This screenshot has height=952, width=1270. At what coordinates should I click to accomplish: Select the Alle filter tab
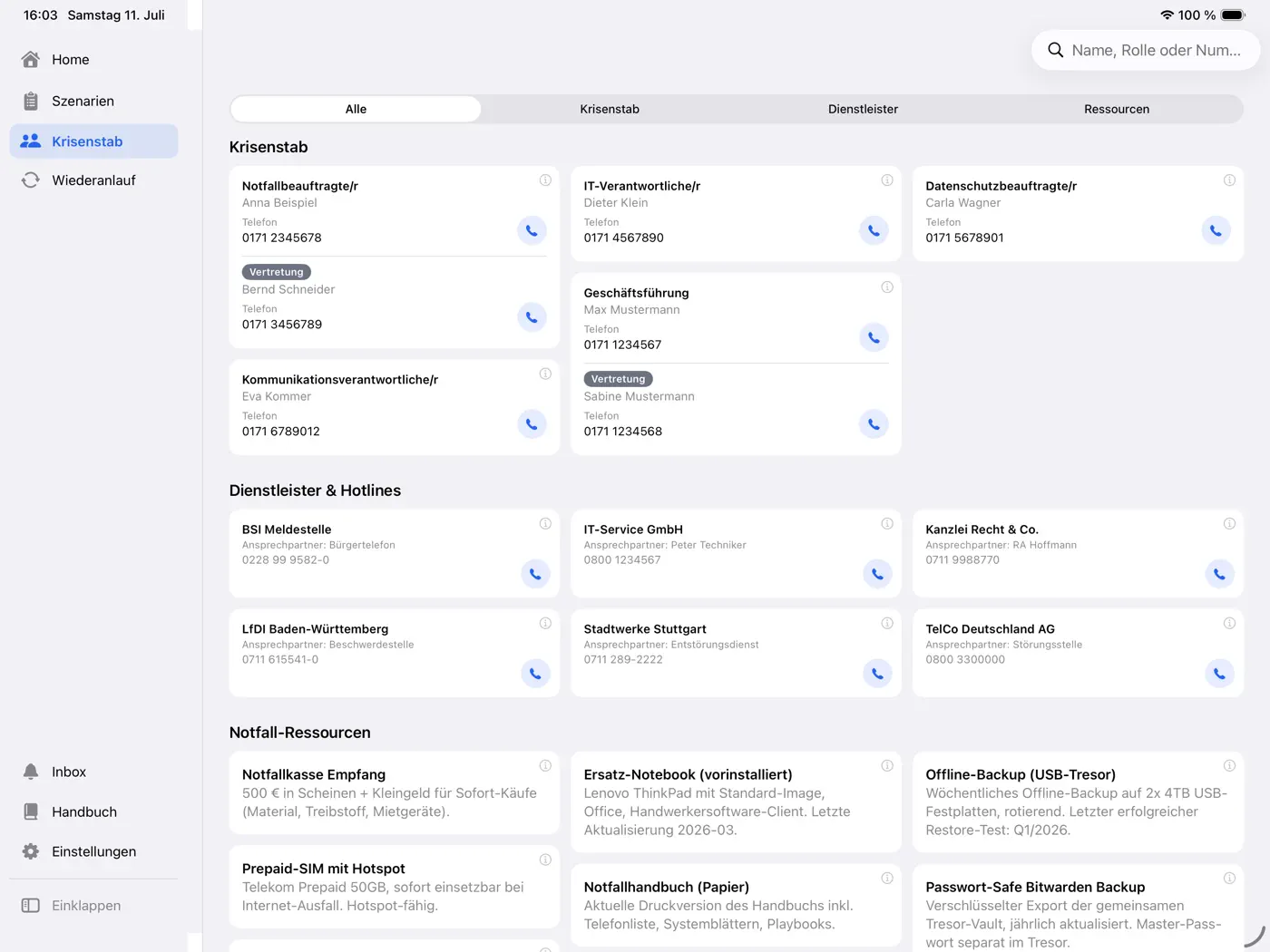[x=356, y=109]
